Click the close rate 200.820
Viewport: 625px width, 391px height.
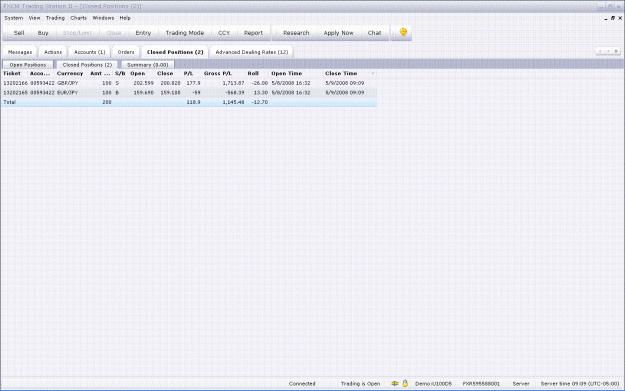click(171, 83)
